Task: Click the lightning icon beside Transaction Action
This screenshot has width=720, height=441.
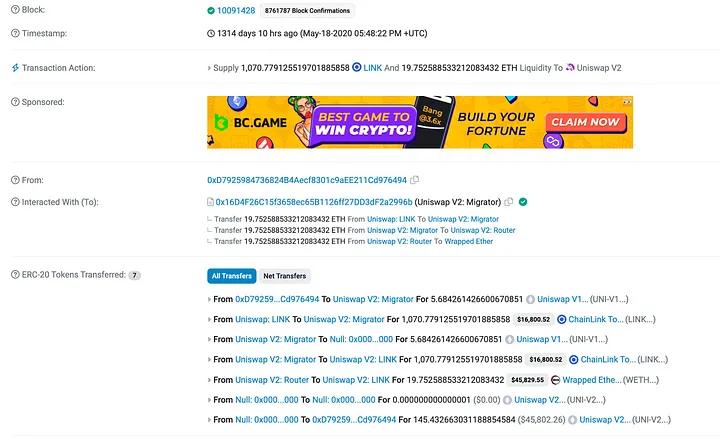Action: (x=14, y=68)
